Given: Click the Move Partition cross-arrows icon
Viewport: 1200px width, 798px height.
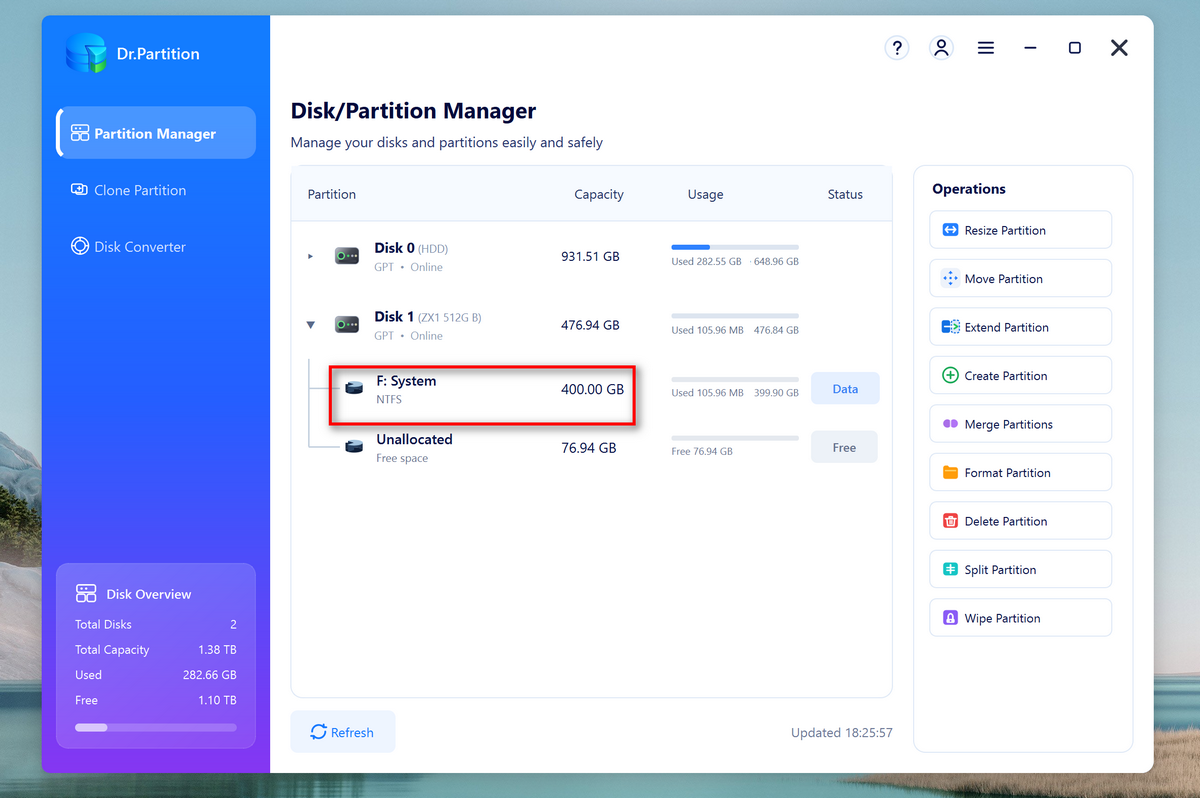Looking at the screenshot, I should pos(950,278).
